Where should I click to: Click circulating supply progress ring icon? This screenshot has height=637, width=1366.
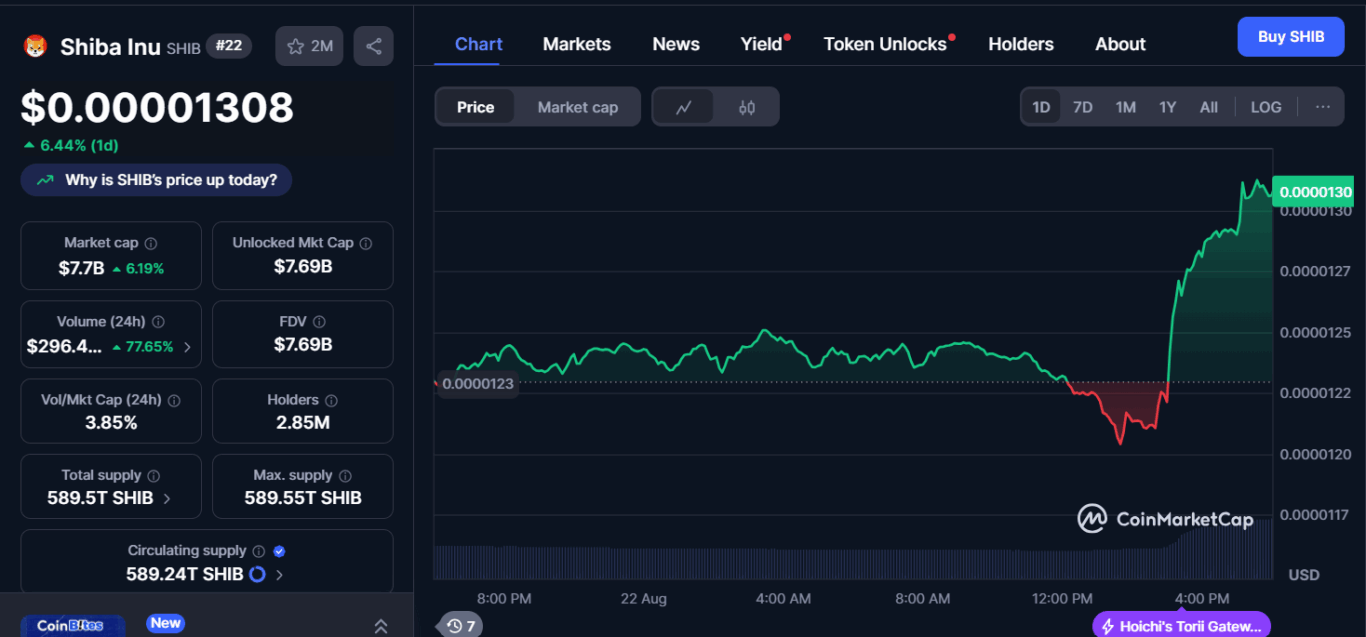pyautogui.click(x=257, y=574)
